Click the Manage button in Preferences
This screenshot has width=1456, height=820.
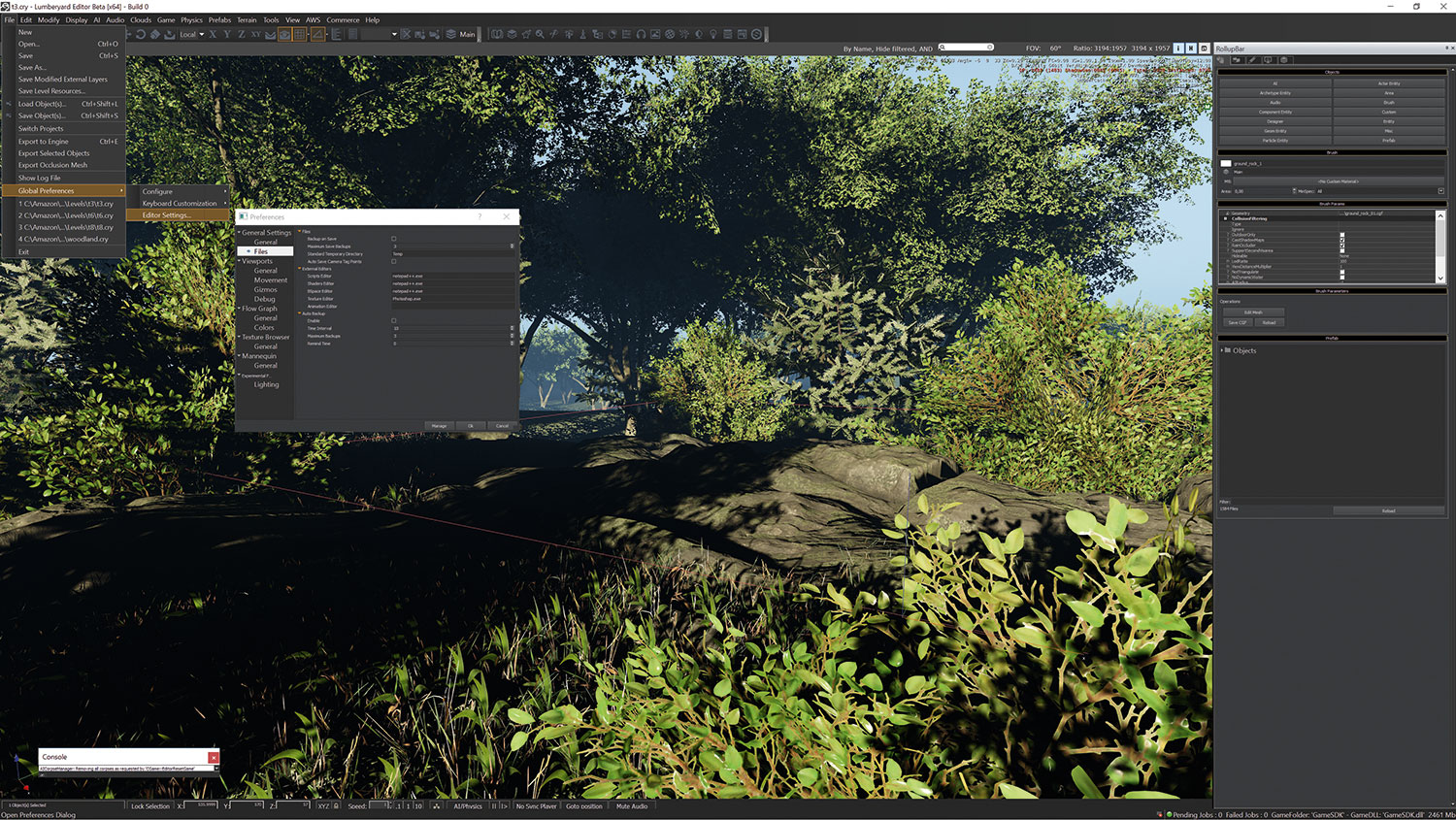(439, 425)
